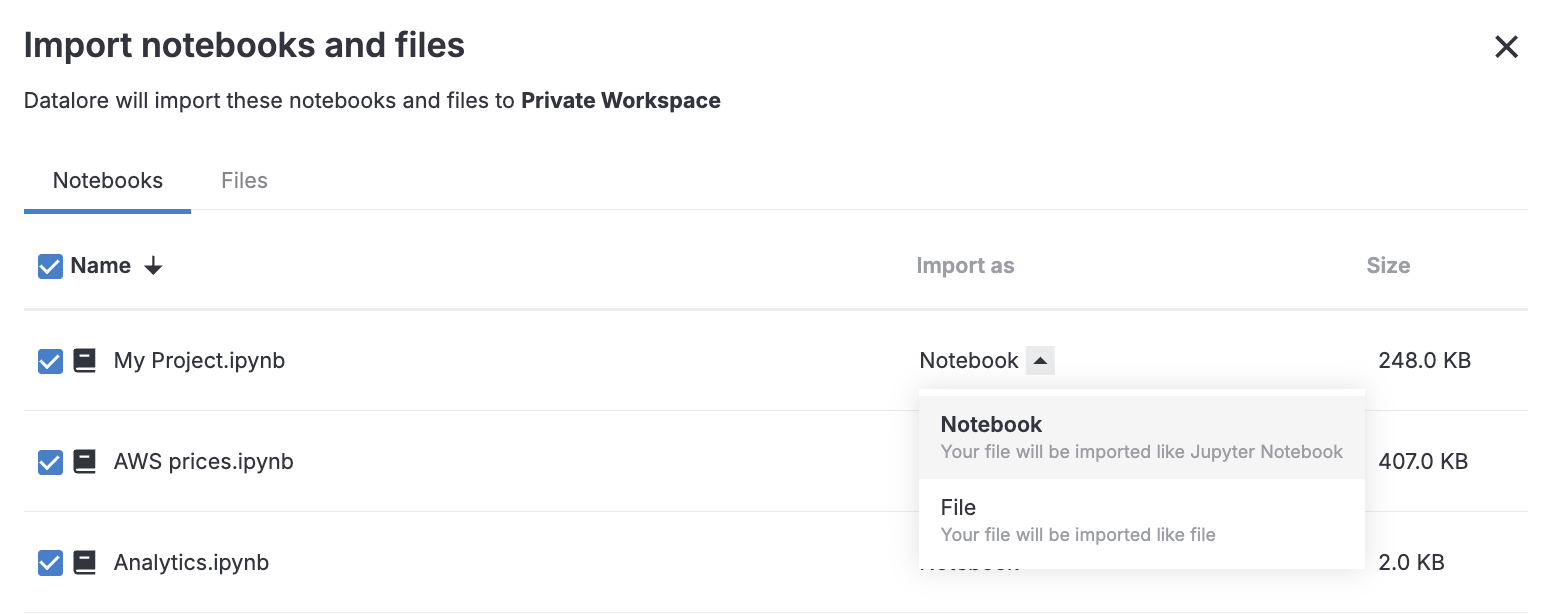
Task: Uncheck the select-all checkbox in the header
Action: [50, 266]
